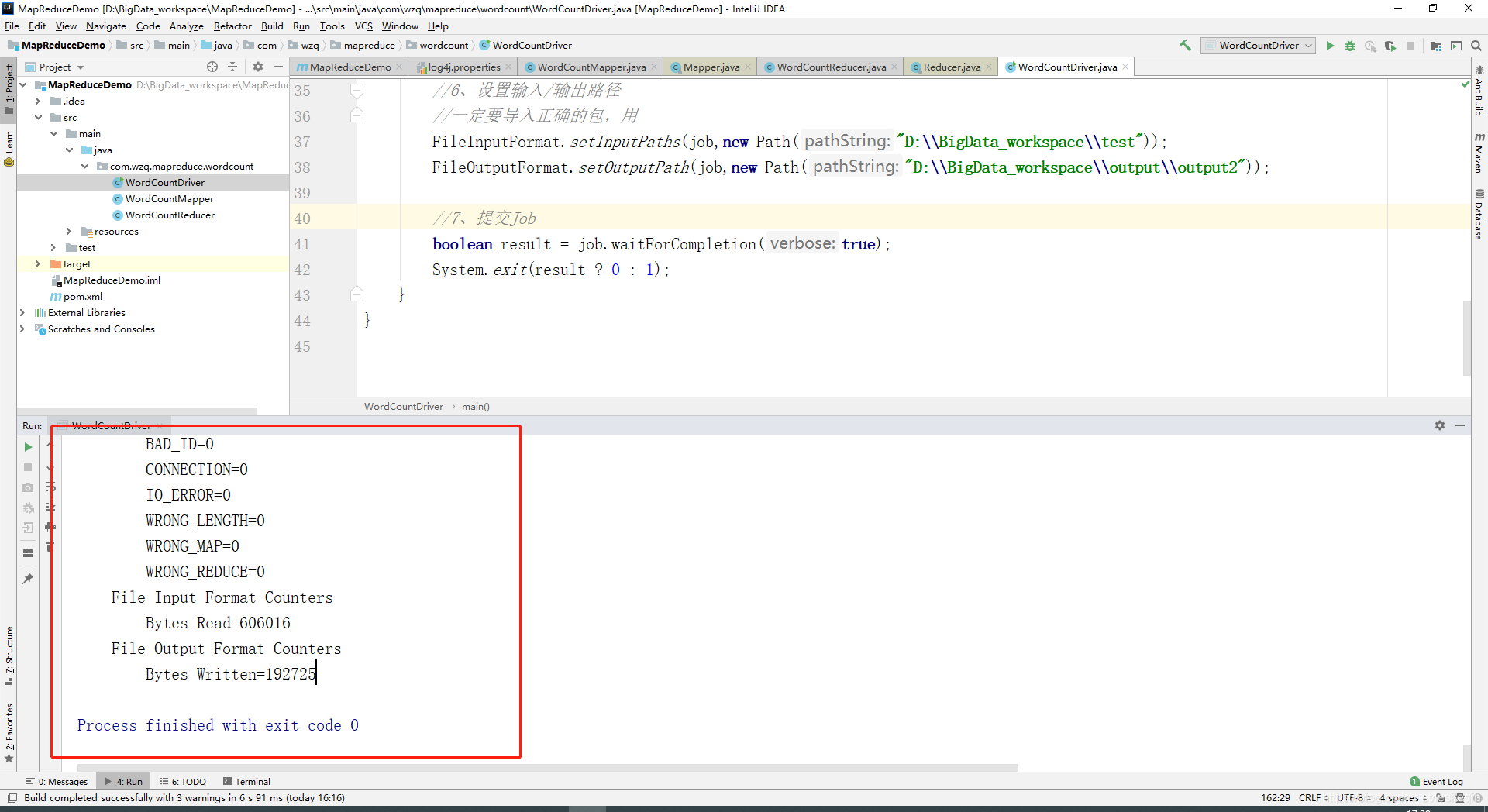Run WordCountDriver with the green play toolbar icon
The height and width of the screenshot is (812, 1488).
click(x=1330, y=46)
